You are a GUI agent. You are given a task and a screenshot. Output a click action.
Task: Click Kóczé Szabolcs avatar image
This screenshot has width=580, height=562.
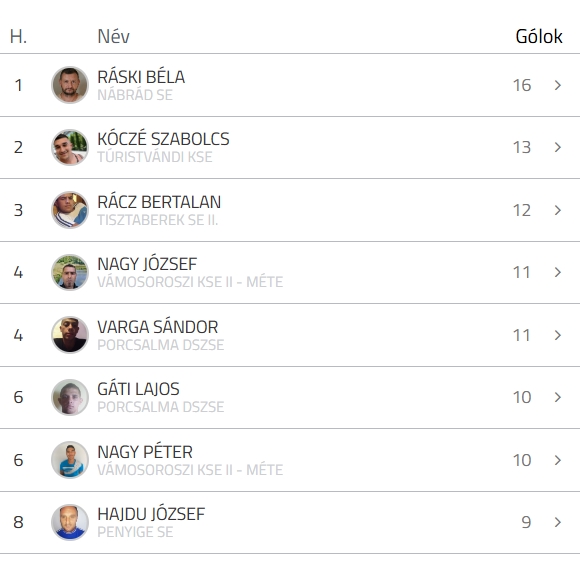coord(70,147)
